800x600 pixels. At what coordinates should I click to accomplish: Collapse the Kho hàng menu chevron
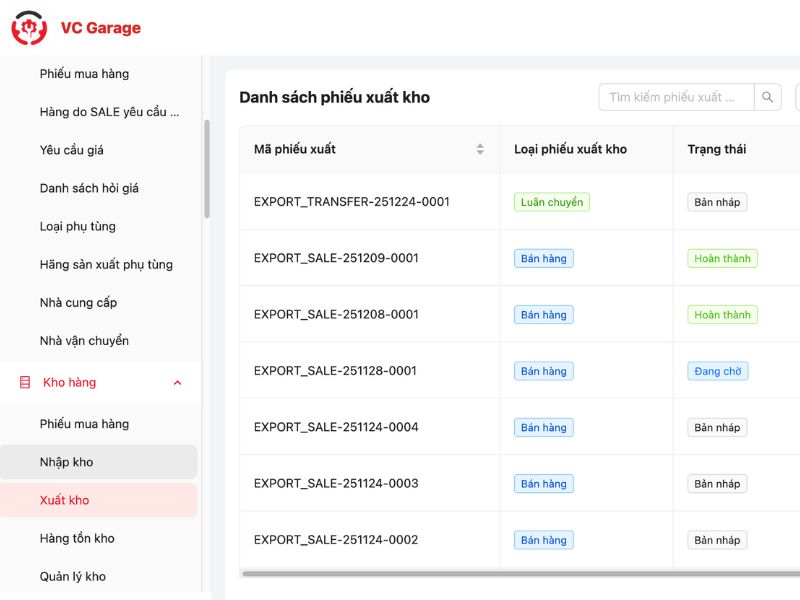click(x=178, y=382)
